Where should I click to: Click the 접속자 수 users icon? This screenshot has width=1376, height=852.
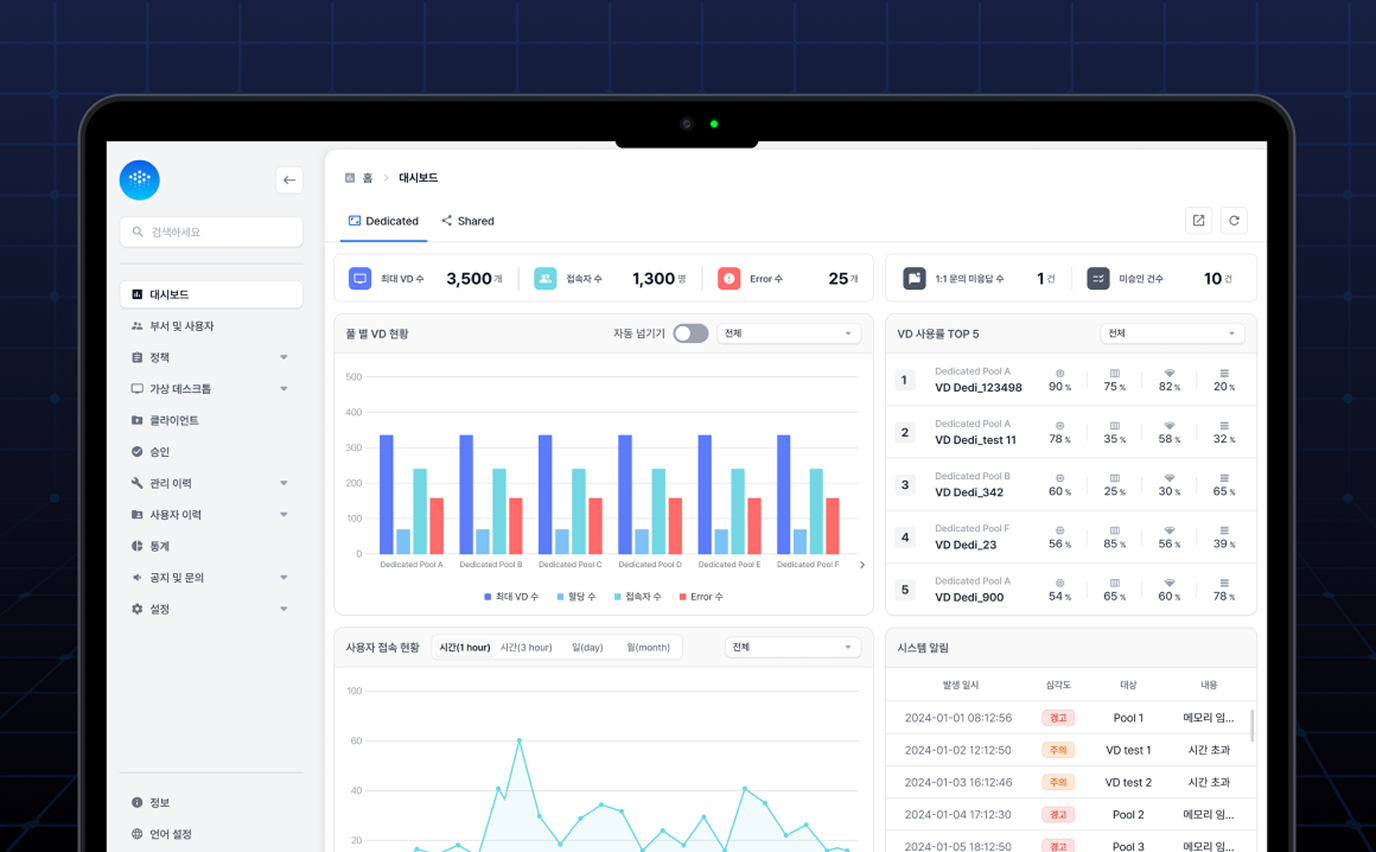(545, 279)
